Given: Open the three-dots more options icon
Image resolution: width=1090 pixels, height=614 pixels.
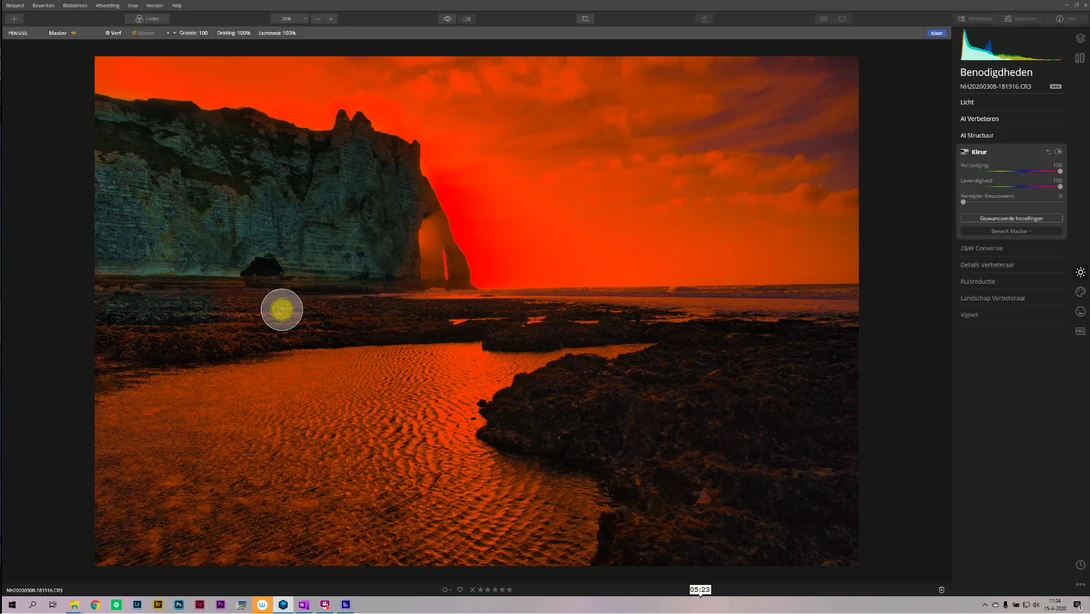Looking at the screenshot, I should click(1080, 585).
